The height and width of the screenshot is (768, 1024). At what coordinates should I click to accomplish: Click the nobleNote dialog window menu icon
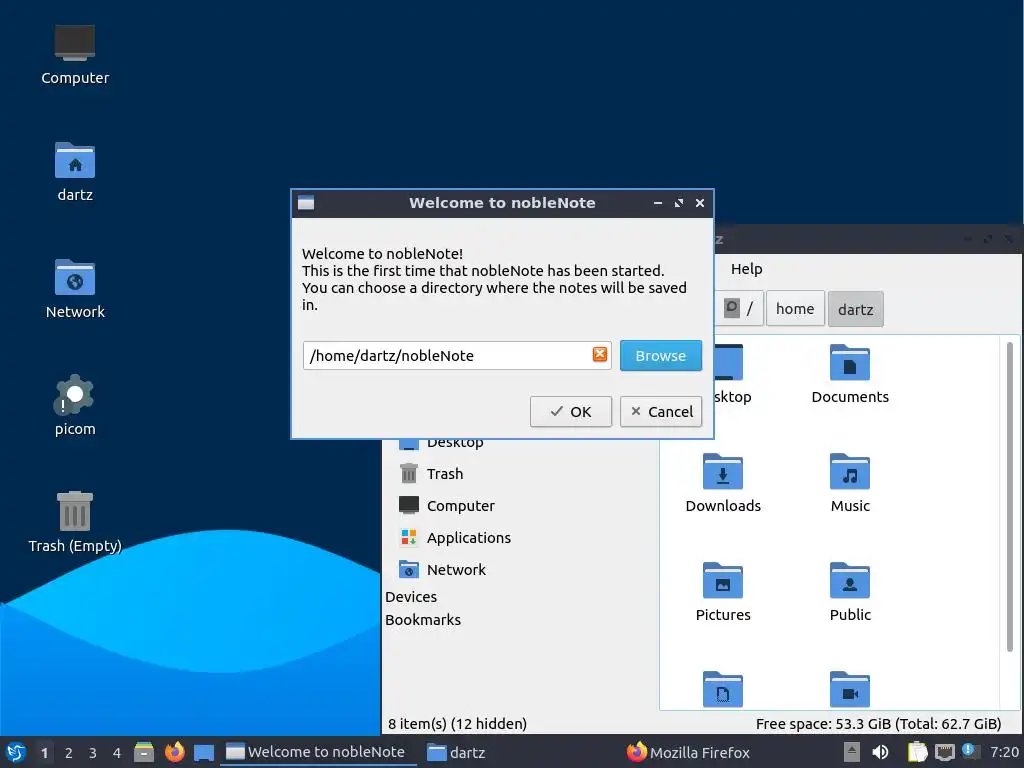coord(306,203)
